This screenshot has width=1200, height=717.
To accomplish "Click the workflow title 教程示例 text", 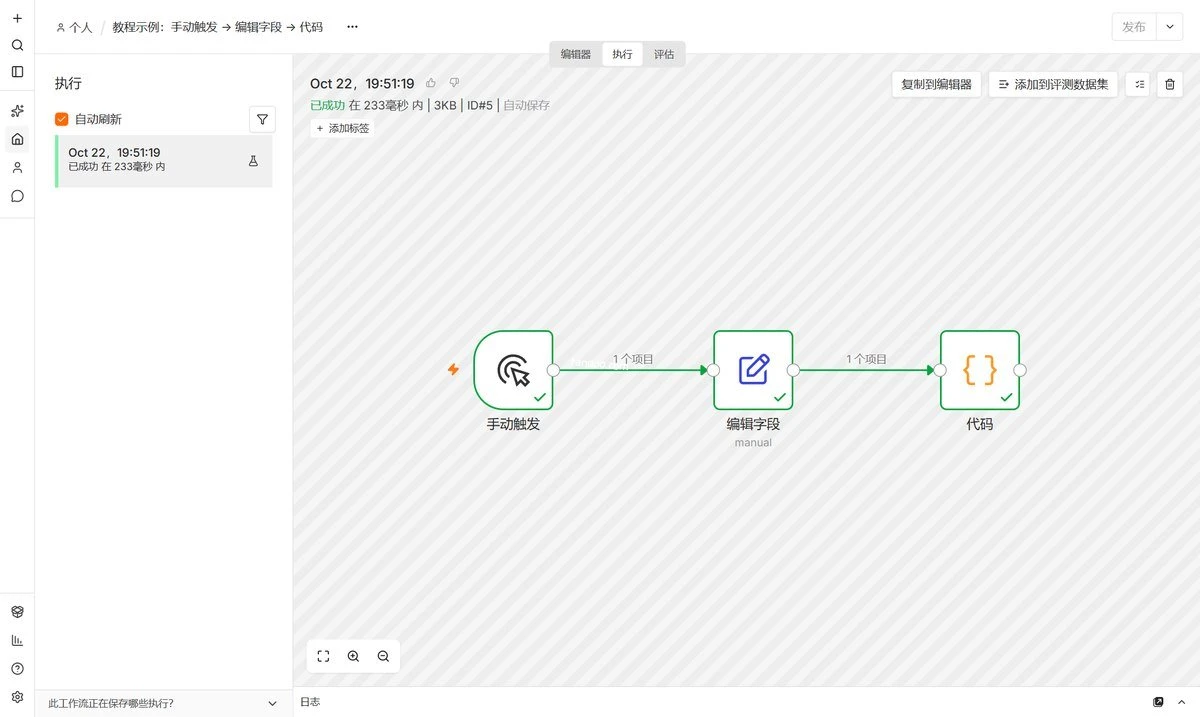I will (218, 27).
